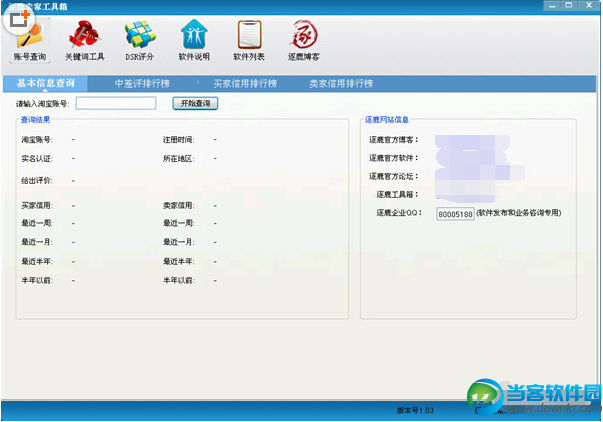Screen dimensions: 603x422
Task: Open the 卖家信用排行榜 tab
Action: point(341,83)
